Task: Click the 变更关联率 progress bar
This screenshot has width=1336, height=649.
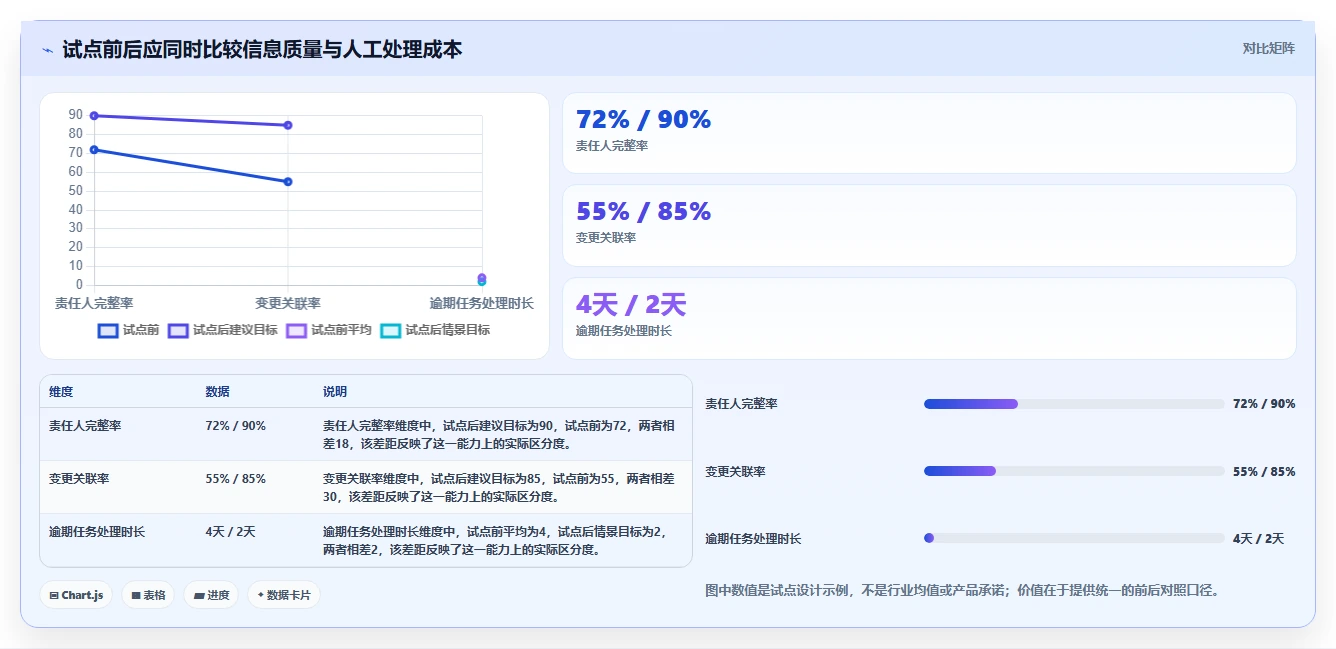Action: pyautogui.click(x=1074, y=471)
